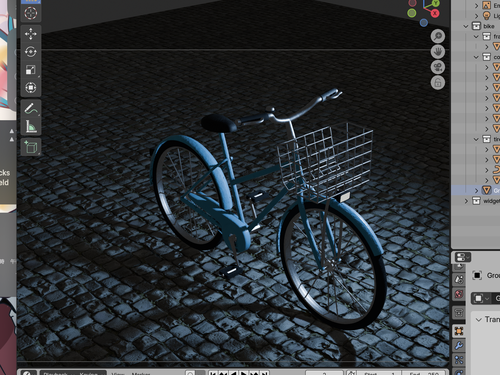The width and height of the screenshot is (500, 375).
Task: Click the play animation button
Action: click(x=244, y=373)
